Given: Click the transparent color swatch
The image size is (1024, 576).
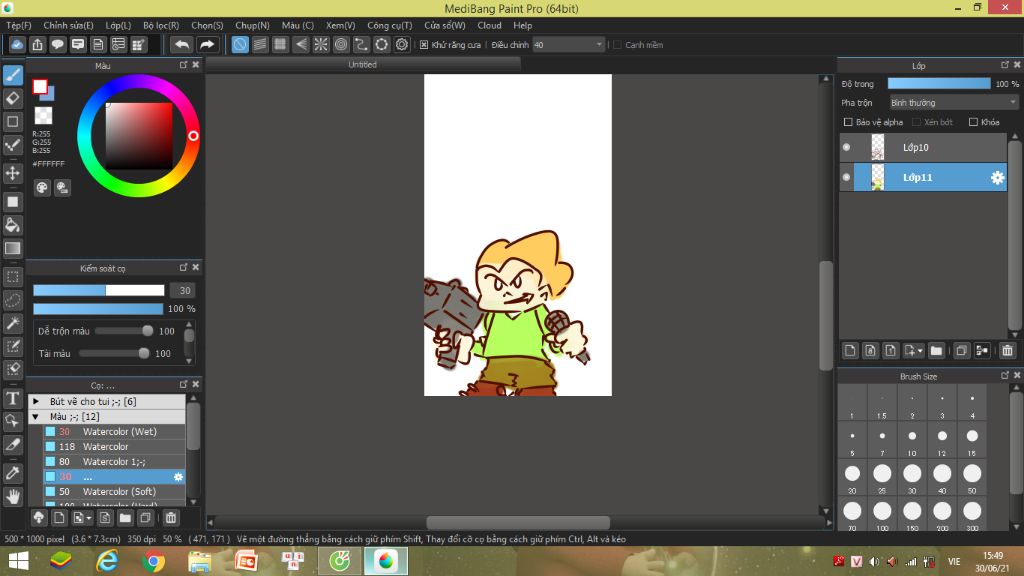Looking at the screenshot, I should [43, 116].
